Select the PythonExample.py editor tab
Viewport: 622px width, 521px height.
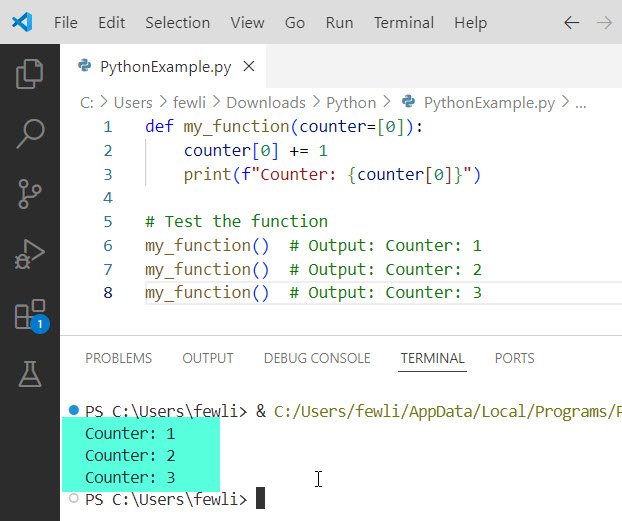pos(163,66)
